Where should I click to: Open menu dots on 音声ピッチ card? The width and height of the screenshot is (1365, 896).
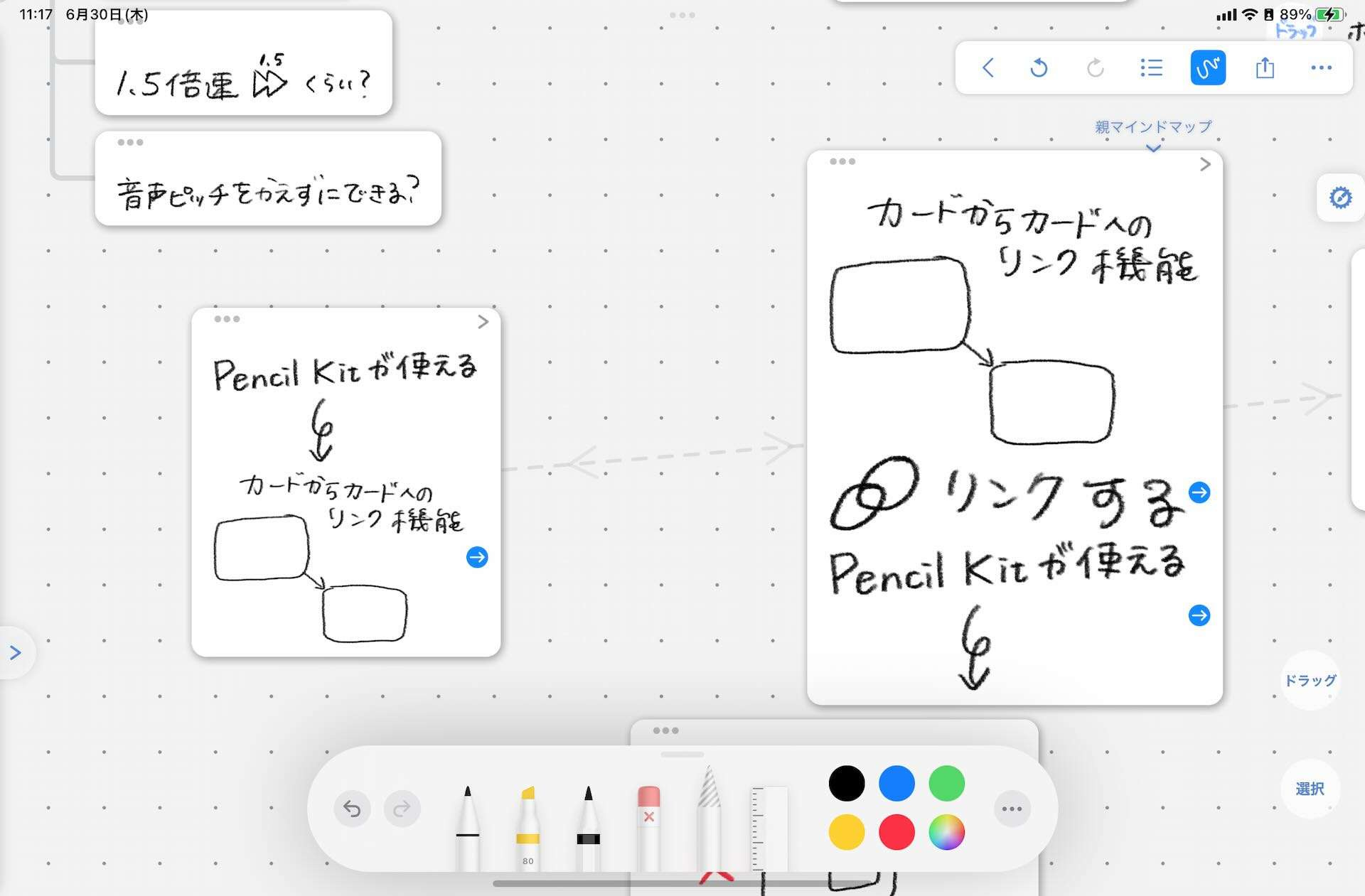point(130,143)
